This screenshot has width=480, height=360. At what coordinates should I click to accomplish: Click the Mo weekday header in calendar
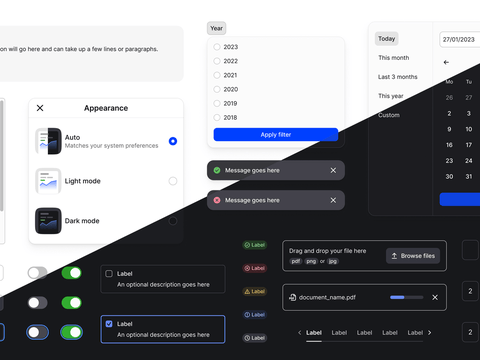[449, 82]
